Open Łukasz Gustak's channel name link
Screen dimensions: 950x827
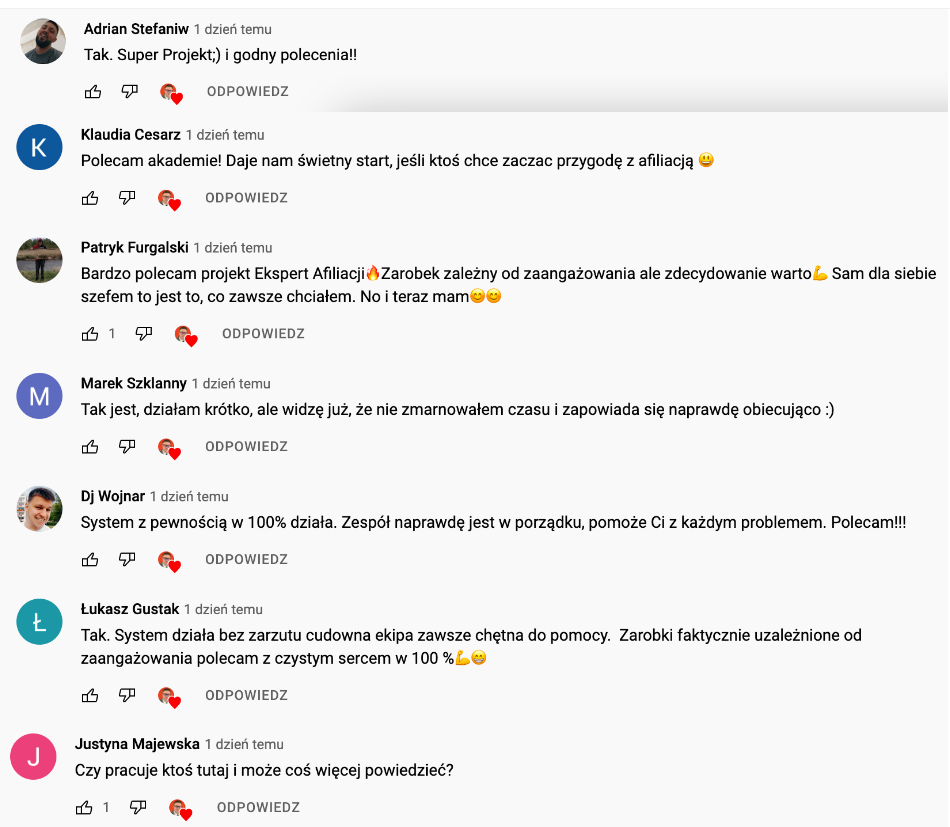tap(130, 609)
